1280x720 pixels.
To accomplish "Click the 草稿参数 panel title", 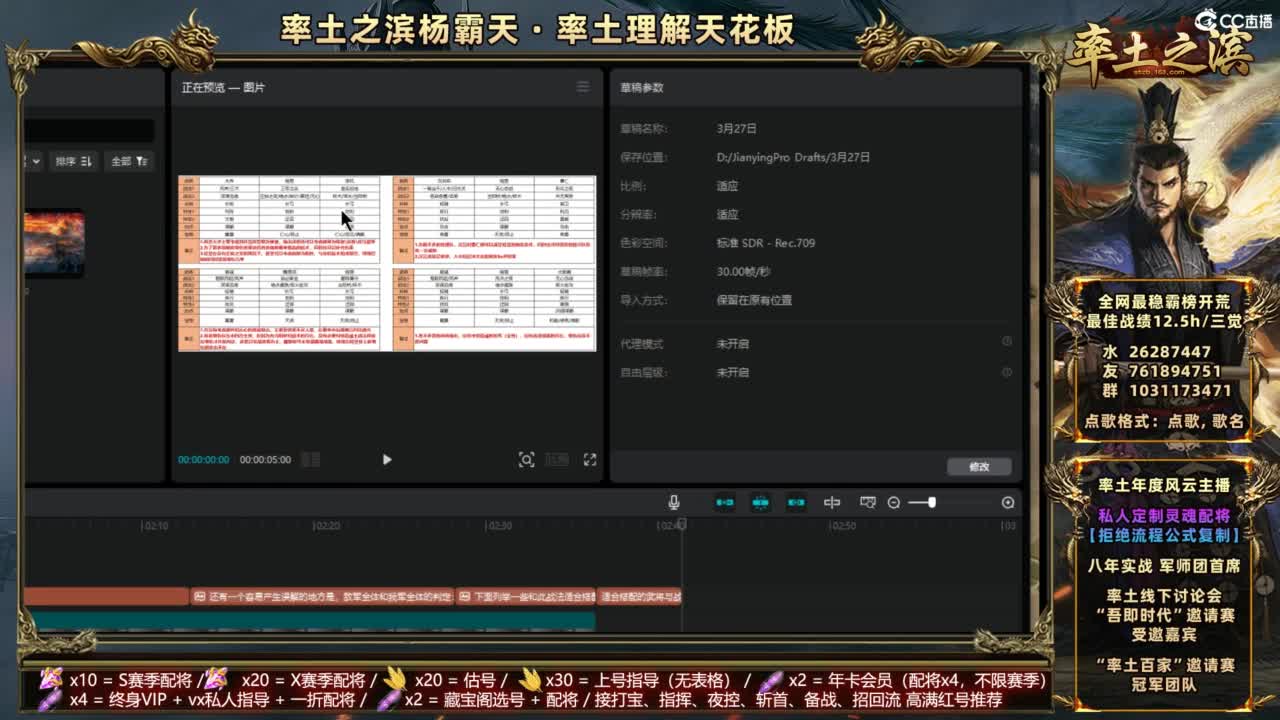I will pos(642,87).
